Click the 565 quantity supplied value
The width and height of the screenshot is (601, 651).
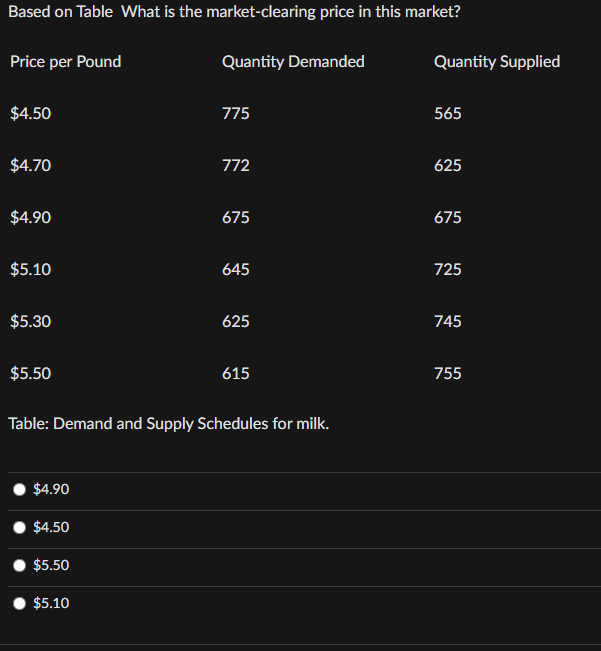pyautogui.click(x=448, y=114)
